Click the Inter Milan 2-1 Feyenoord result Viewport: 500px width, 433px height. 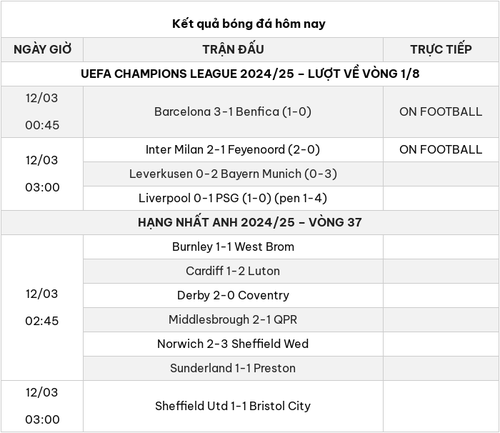coord(233,149)
